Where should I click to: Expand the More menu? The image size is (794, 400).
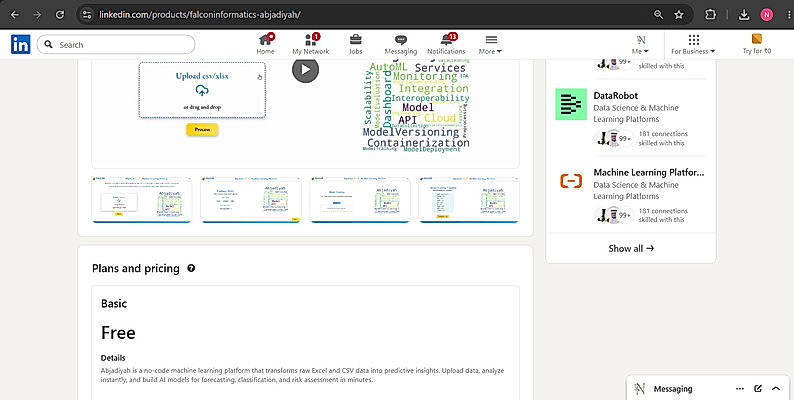[x=490, y=44]
